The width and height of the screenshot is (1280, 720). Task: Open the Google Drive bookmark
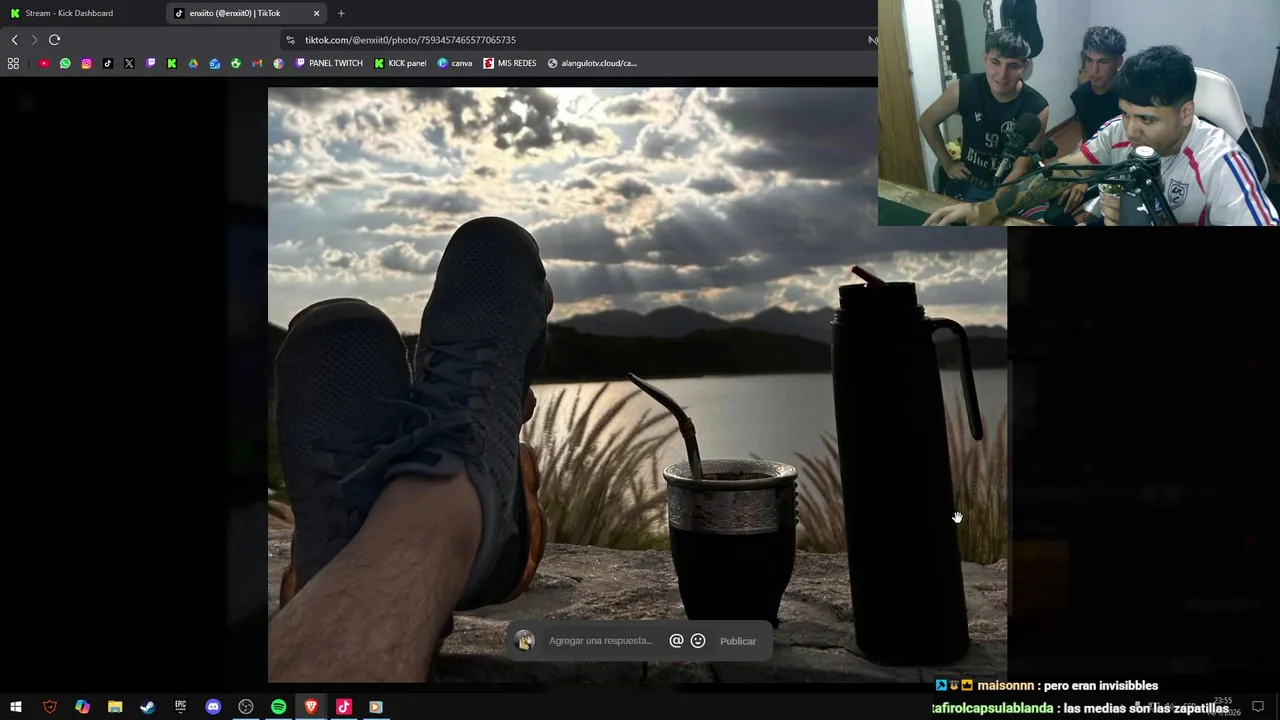tap(193, 63)
